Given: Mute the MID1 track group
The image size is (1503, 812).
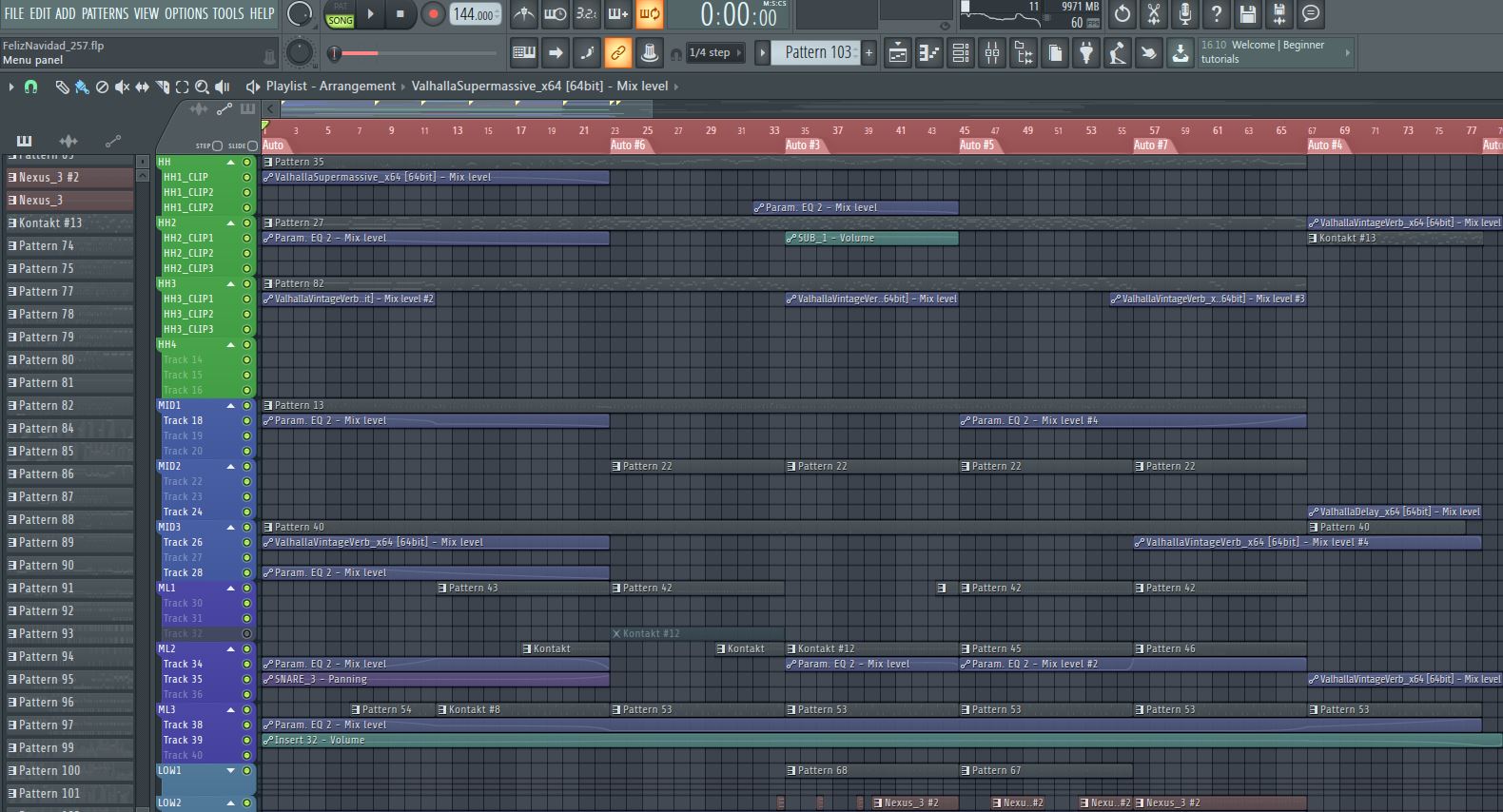Looking at the screenshot, I should 246,405.
